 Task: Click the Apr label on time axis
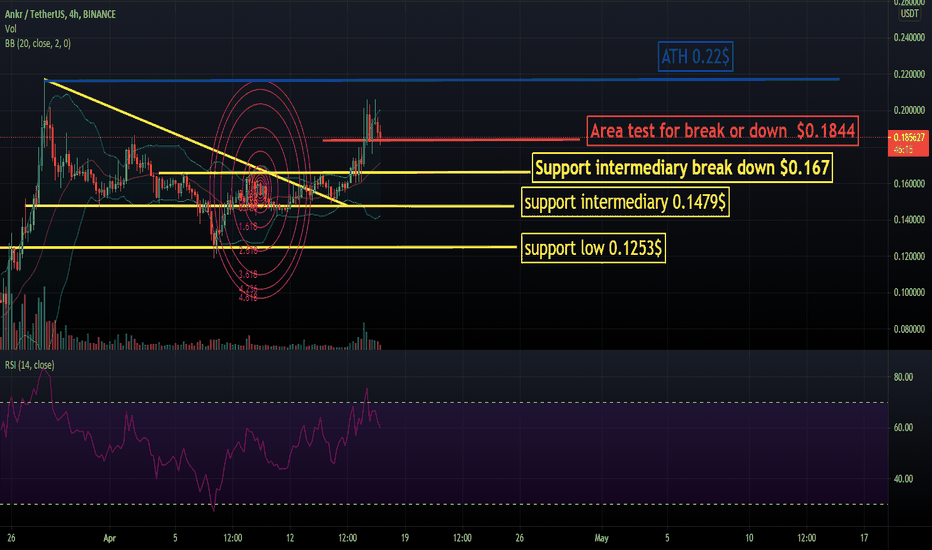click(x=109, y=538)
